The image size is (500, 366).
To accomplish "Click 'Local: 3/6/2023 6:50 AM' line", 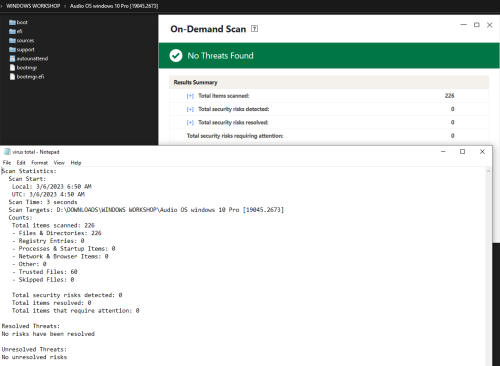I will point(52,187).
